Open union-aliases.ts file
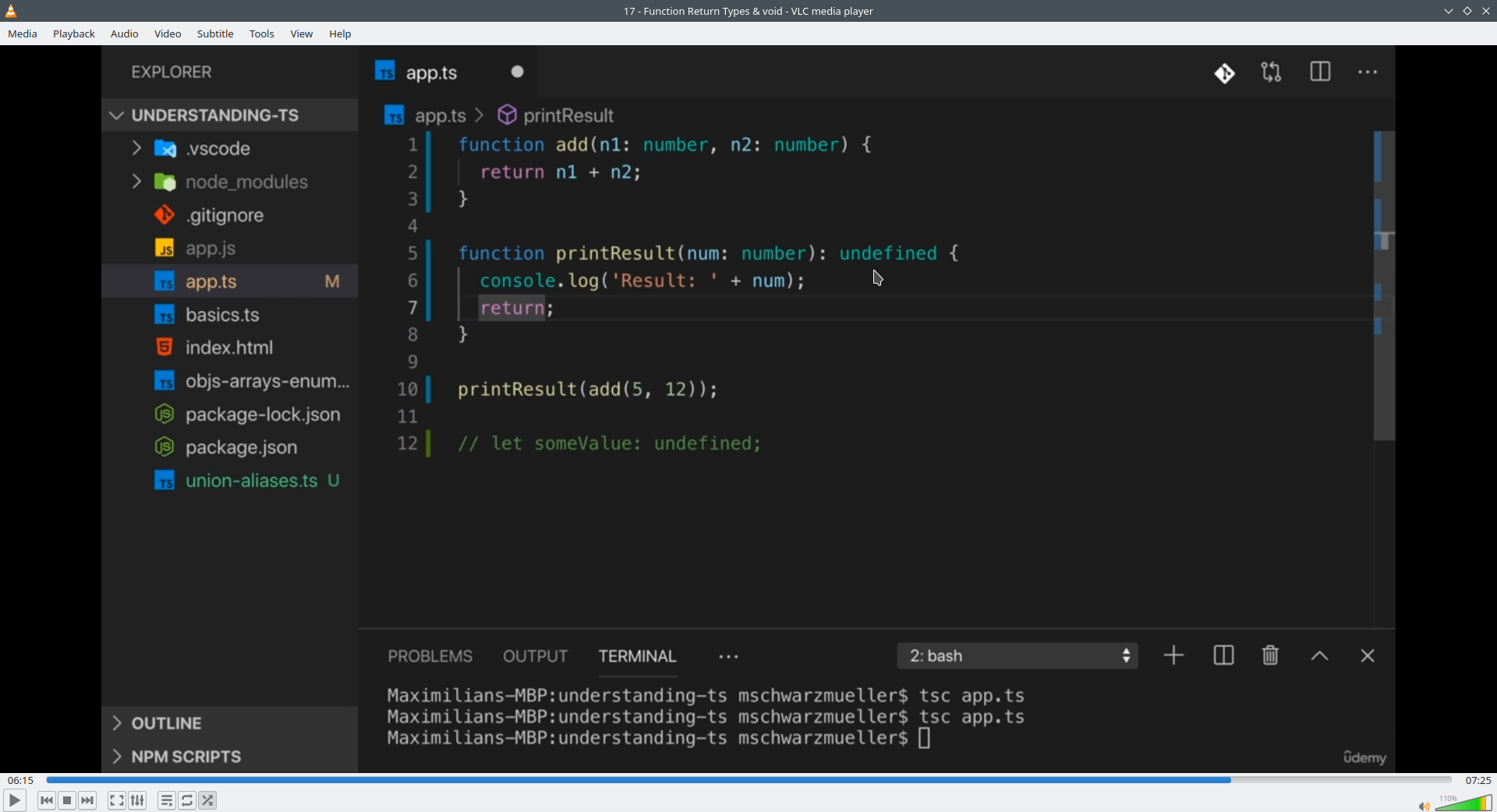The width and height of the screenshot is (1497, 812). coord(230,481)
